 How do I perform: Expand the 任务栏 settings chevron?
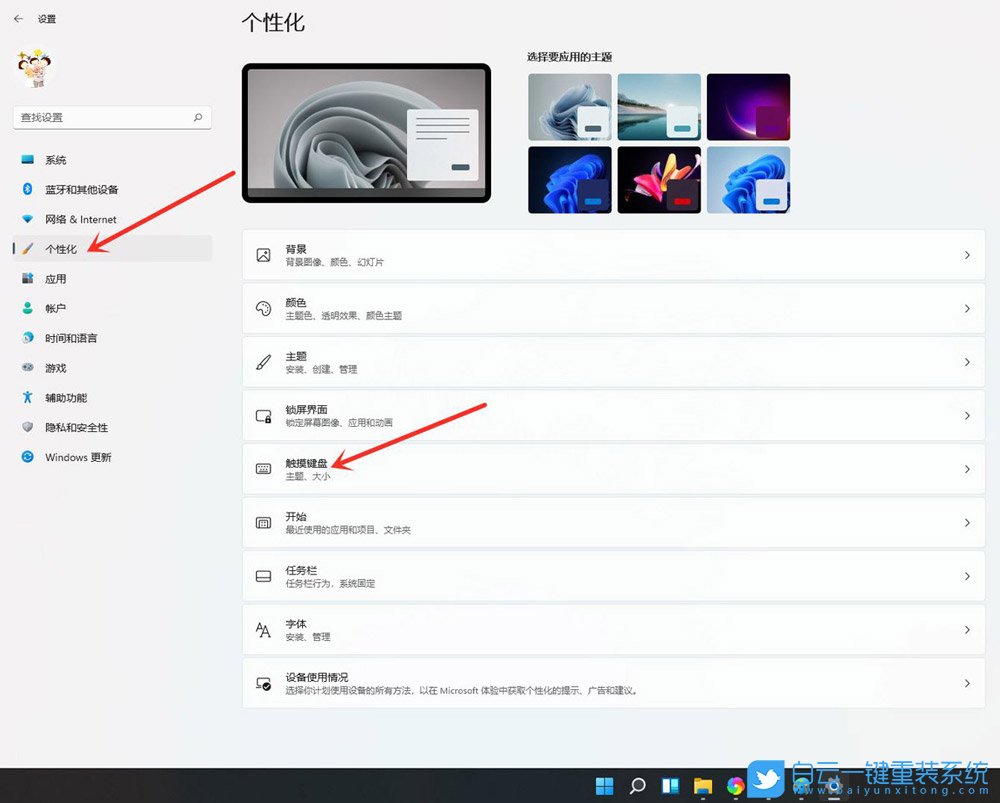(x=968, y=575)
